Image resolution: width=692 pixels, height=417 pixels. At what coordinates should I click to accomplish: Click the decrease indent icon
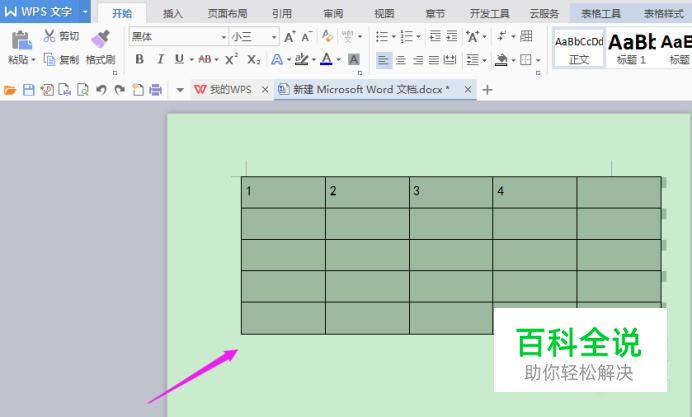(x=435, y=36)
